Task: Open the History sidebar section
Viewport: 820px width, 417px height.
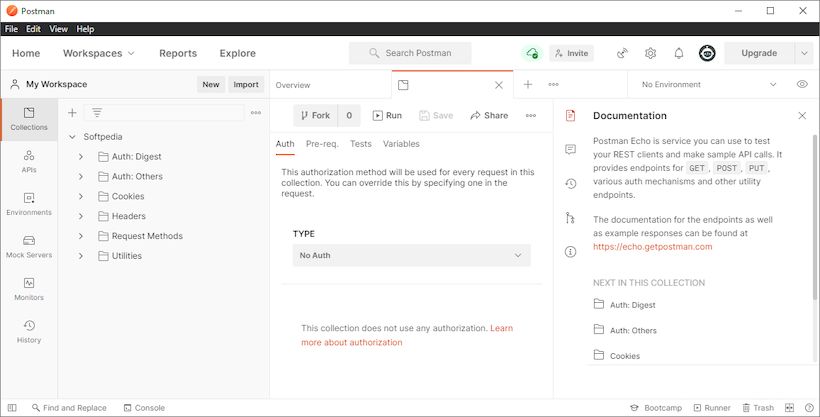Action: (x=29, y=331)
